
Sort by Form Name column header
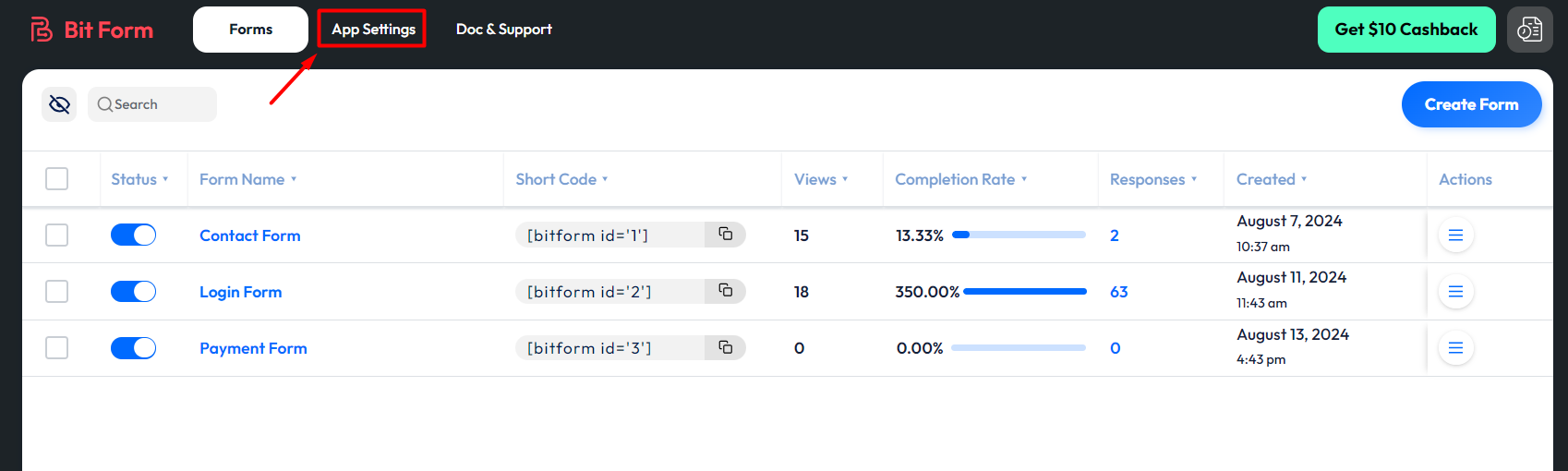[x=242, y=179]
